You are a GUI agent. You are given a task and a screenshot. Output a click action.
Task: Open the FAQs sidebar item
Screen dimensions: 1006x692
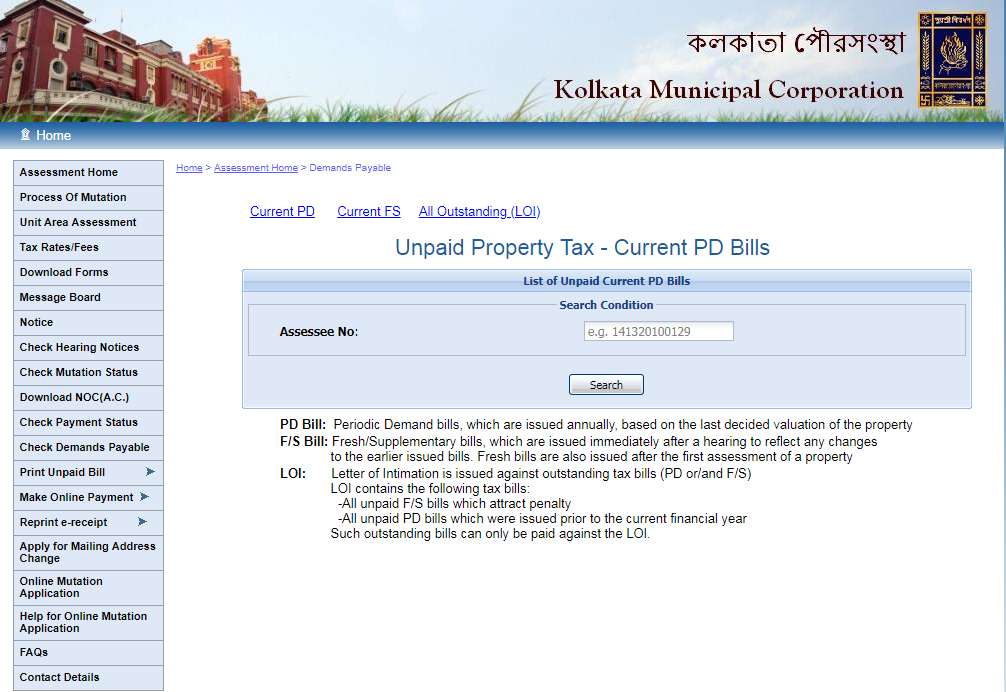coord(34,652)
